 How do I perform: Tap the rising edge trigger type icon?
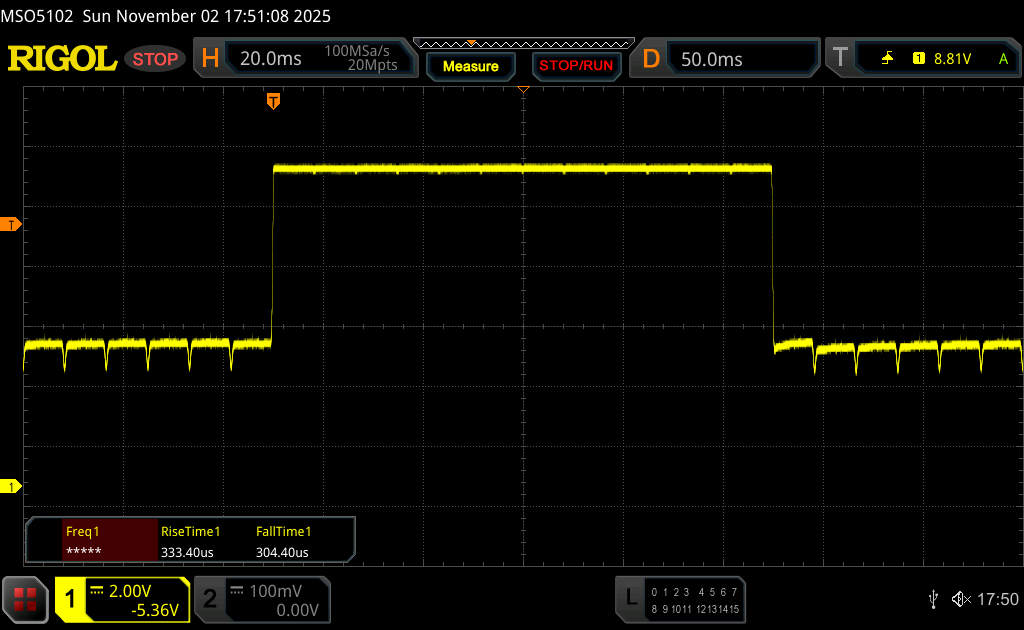[x=887, y=59]
